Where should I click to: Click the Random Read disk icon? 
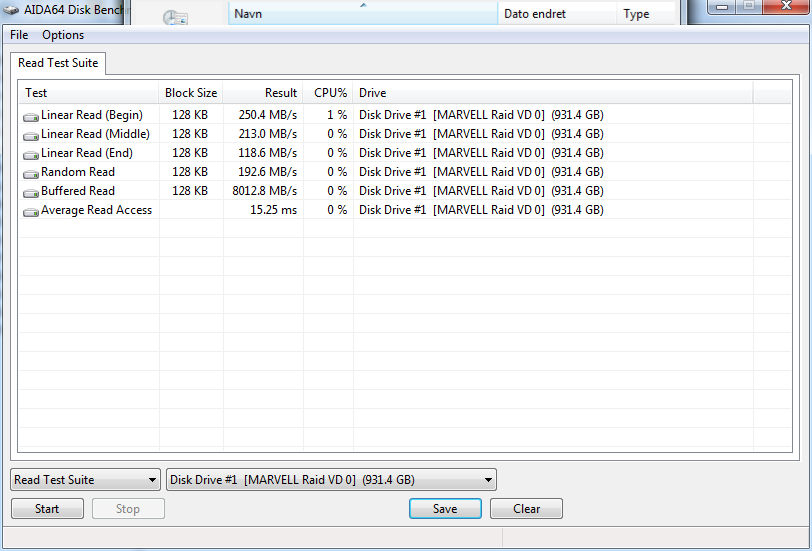31,173
